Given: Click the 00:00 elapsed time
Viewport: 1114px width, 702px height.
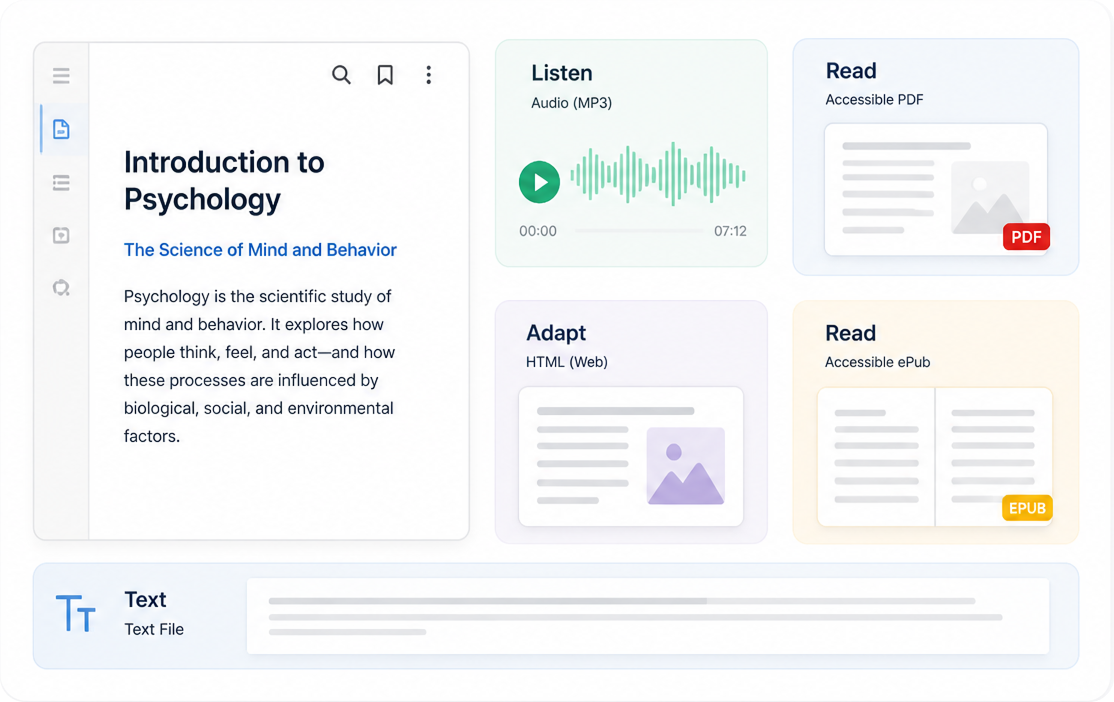Looking at the screenshot, I should (538, 231).
